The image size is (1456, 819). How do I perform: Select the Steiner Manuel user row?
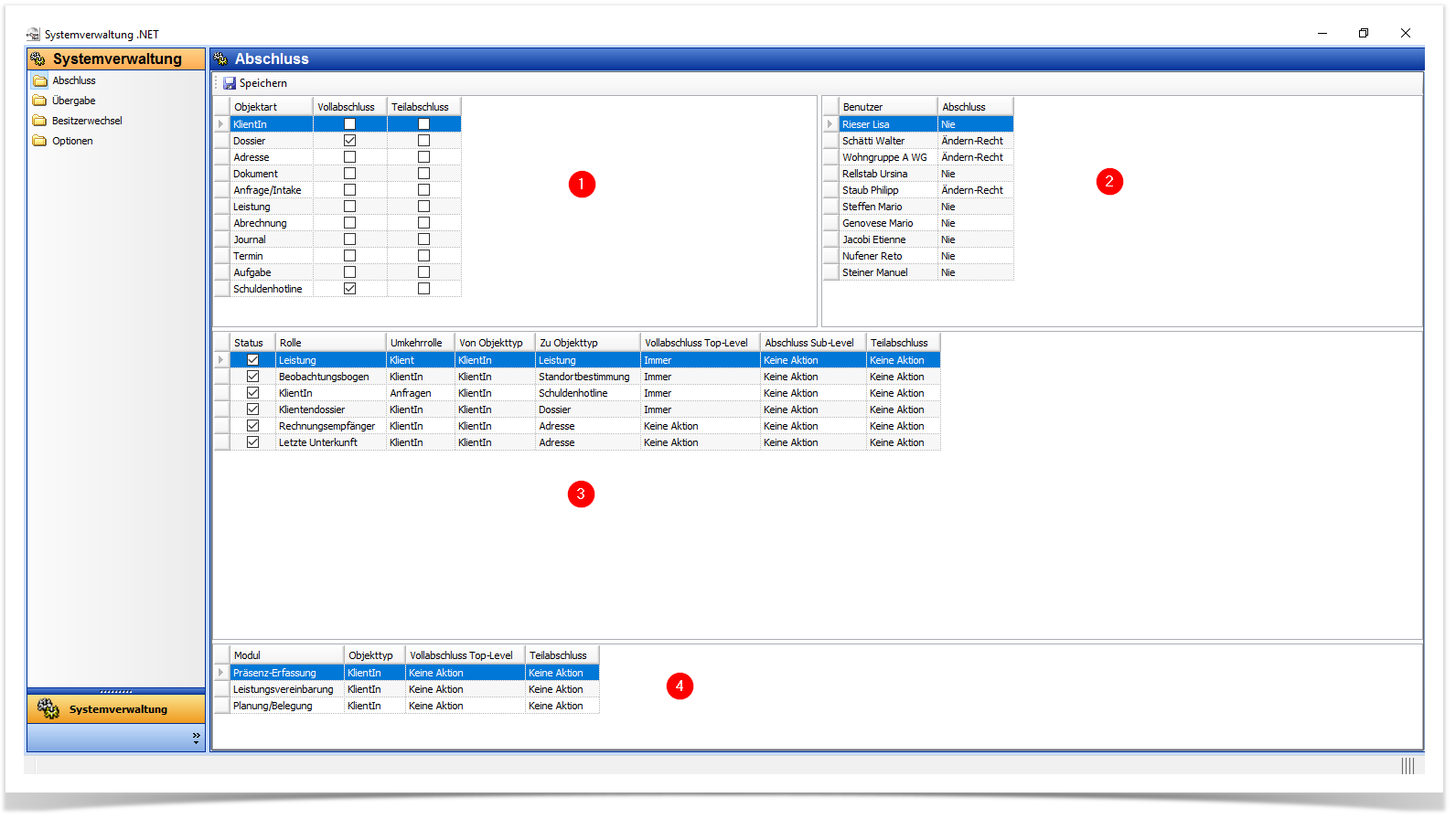[x=918, y=272]
